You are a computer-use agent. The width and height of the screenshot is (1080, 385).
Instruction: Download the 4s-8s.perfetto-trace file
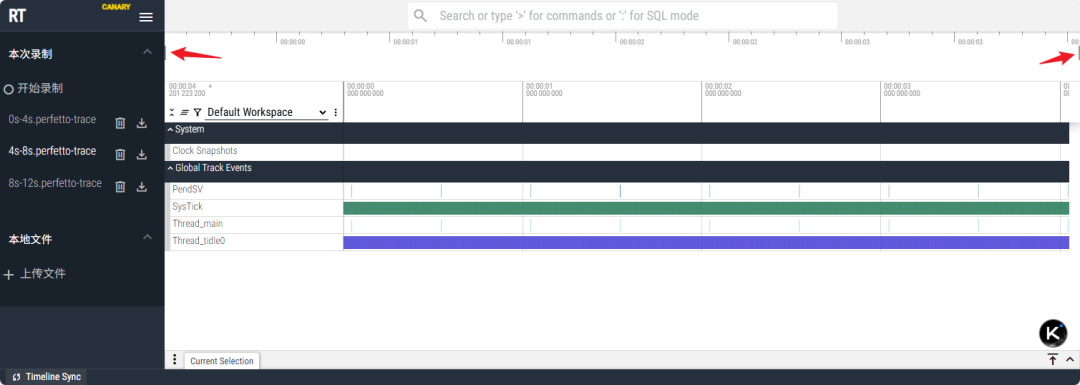[x=142, y=154]
